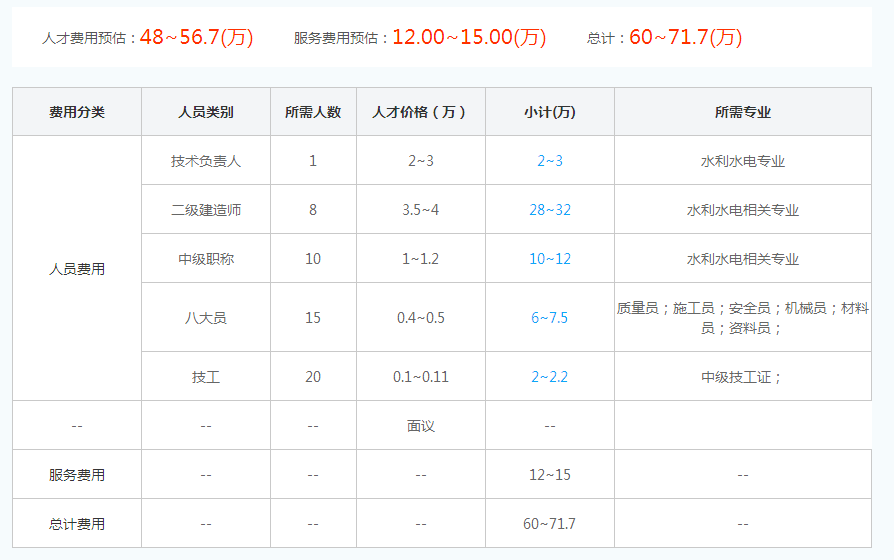Select the 服务费用 row label

point(77,475)
